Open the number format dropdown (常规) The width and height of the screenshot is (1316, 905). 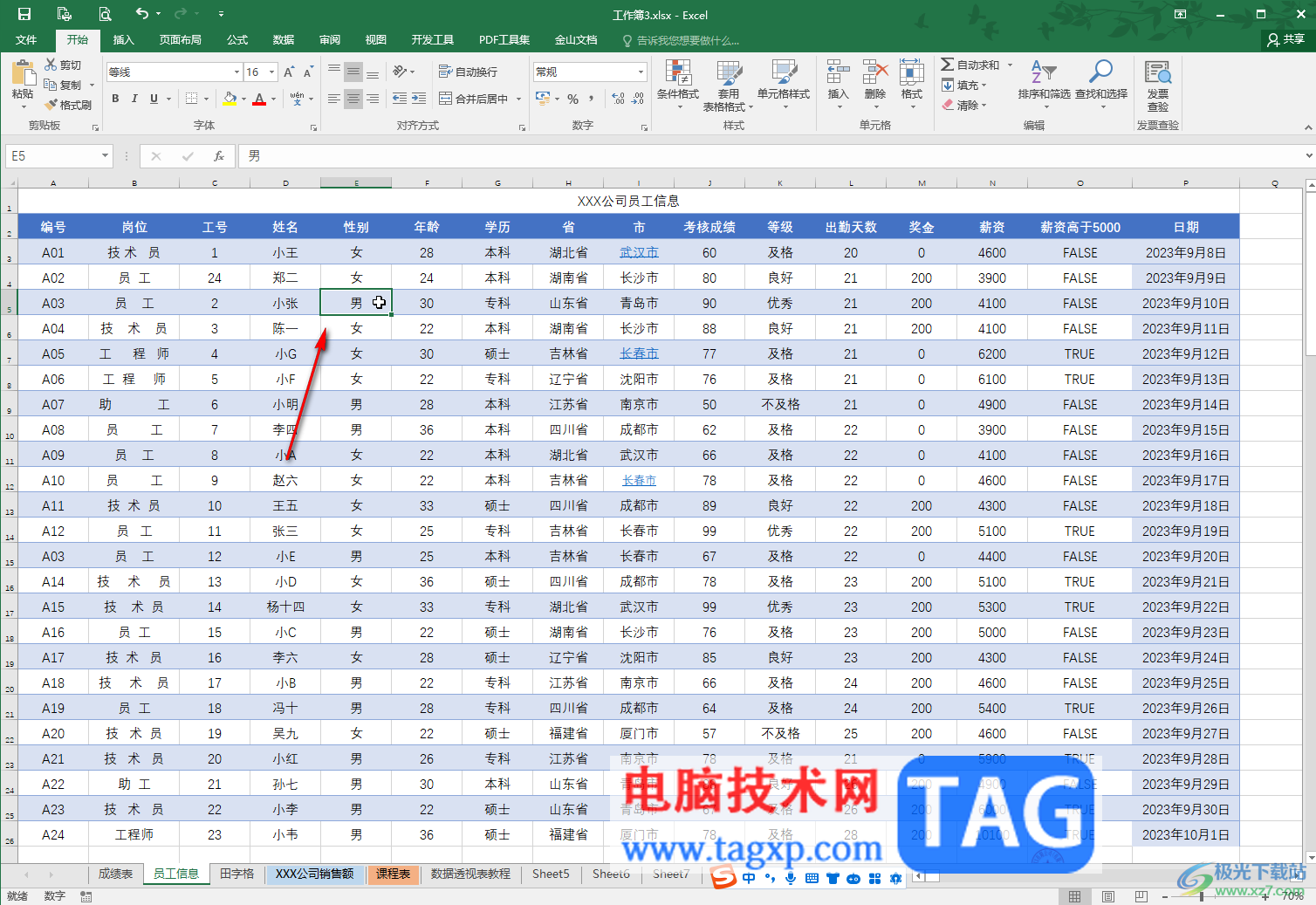641,72
